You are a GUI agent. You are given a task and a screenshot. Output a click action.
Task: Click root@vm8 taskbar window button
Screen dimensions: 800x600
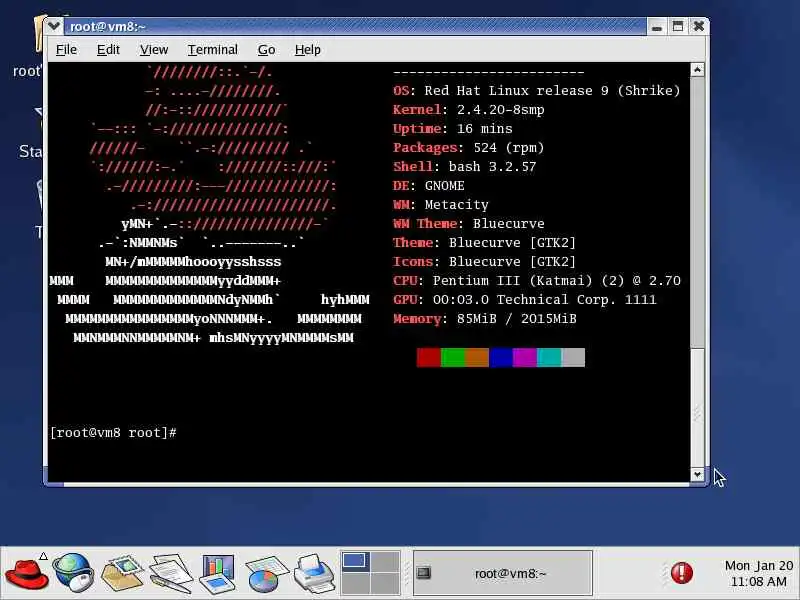click(x=503, y=573)
